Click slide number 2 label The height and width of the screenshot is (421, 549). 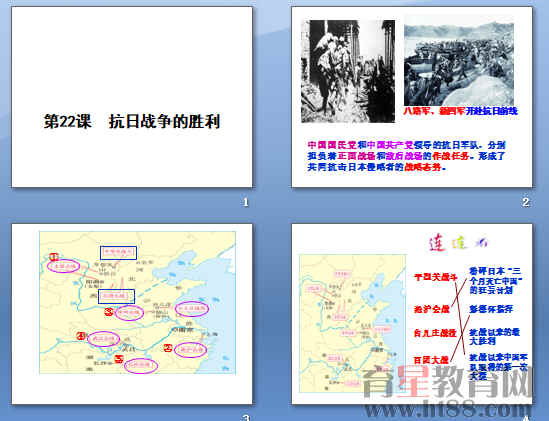pos(525,202)
